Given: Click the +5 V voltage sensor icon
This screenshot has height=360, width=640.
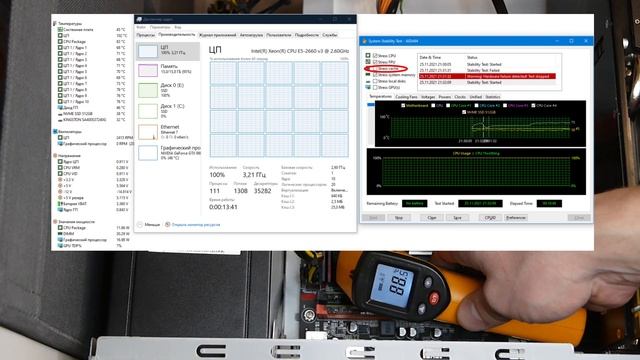Looking at the screenshot, I should 60,186.
